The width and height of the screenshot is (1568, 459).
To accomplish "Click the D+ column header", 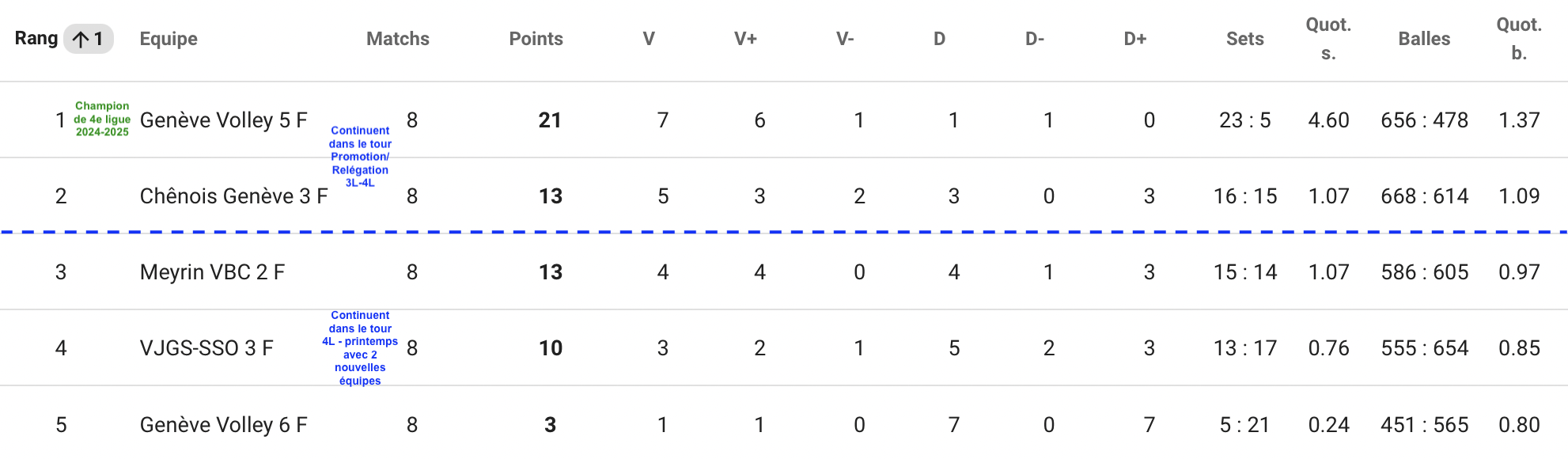I will (x=1136, y=39).
